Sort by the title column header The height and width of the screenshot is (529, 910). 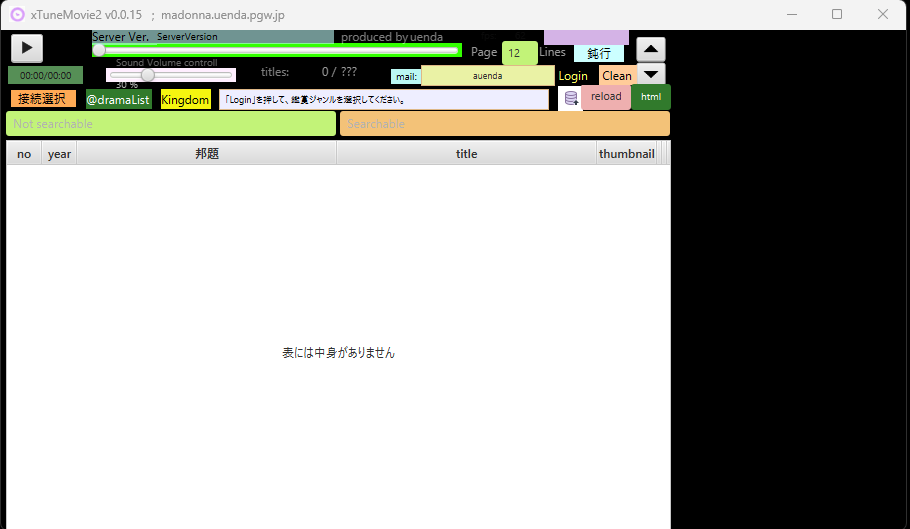pos(466,154)
